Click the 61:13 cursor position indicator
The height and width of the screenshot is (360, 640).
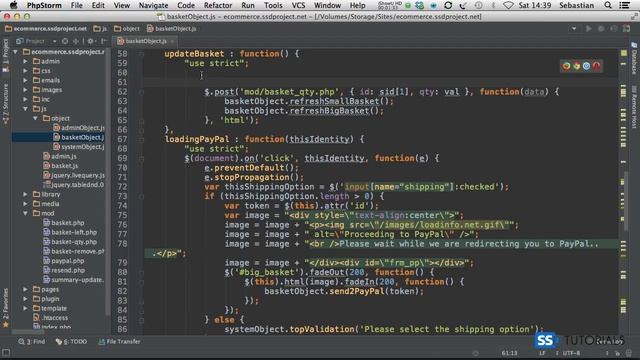click(509, 353)
